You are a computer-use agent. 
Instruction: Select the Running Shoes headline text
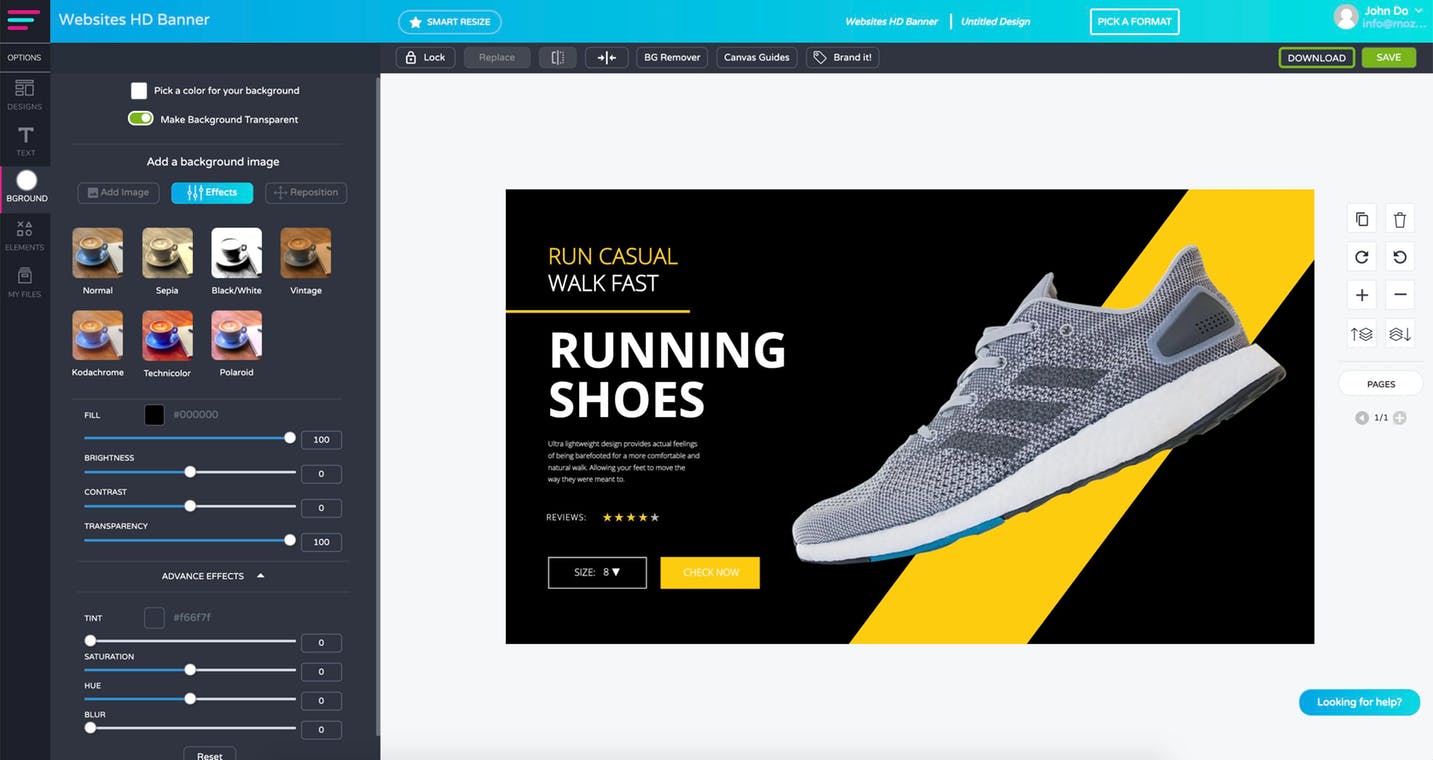667,375
